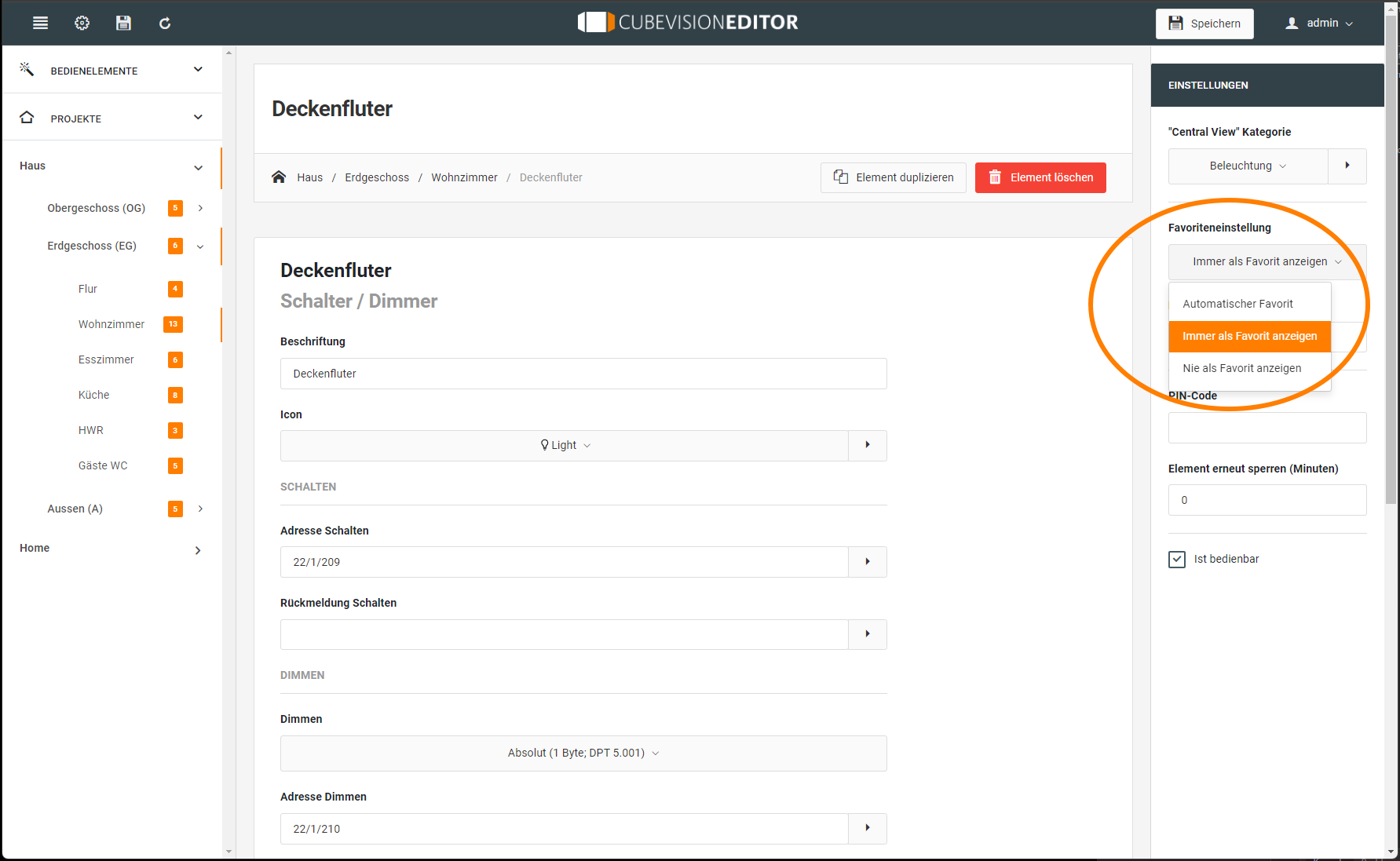Click the Rückmeldung Schalten field
Viewport: 1400px width, 861px height.
(x=565, y=634)
